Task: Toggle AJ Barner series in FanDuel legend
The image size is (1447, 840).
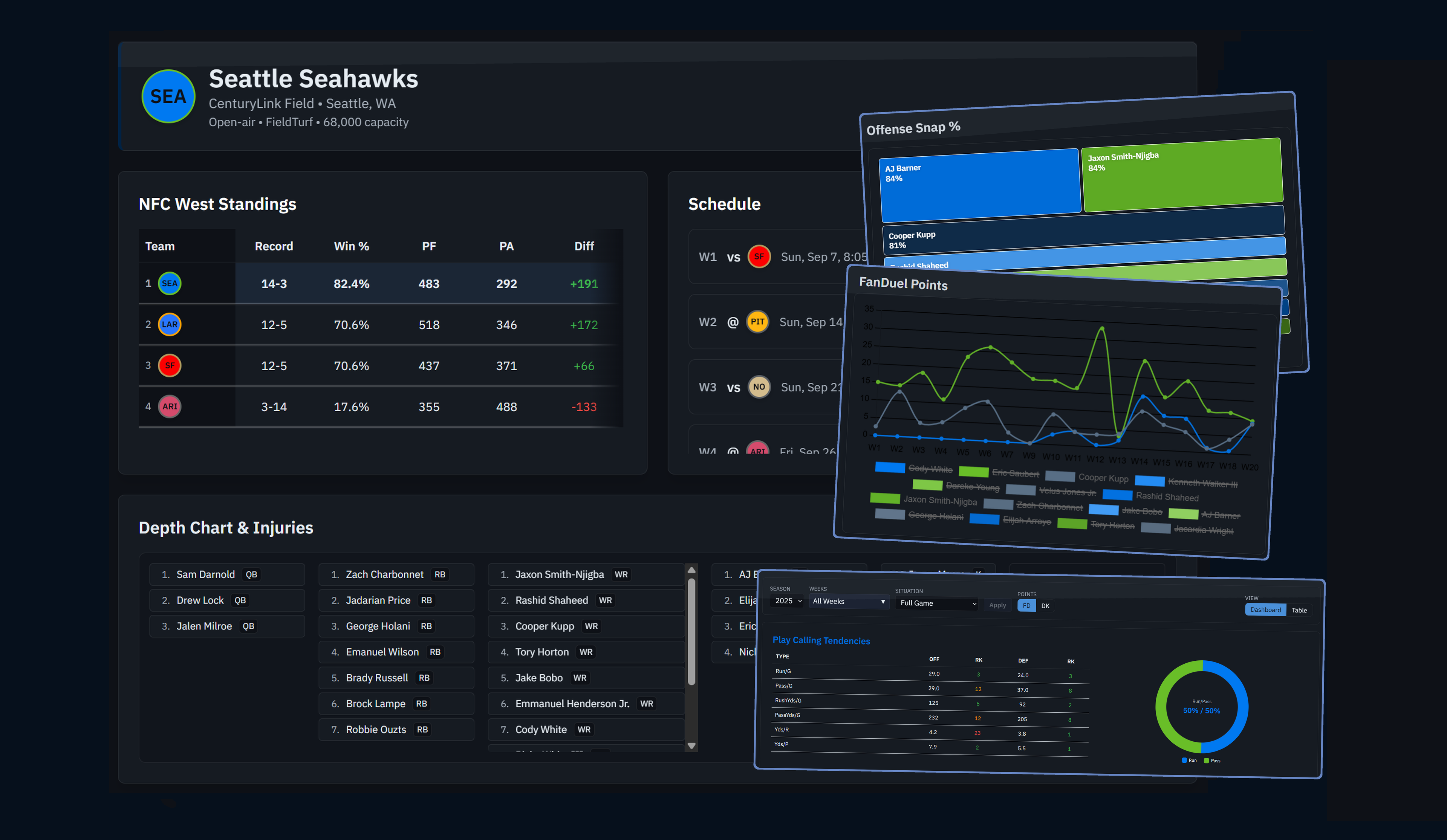Action: point(1204,515)
